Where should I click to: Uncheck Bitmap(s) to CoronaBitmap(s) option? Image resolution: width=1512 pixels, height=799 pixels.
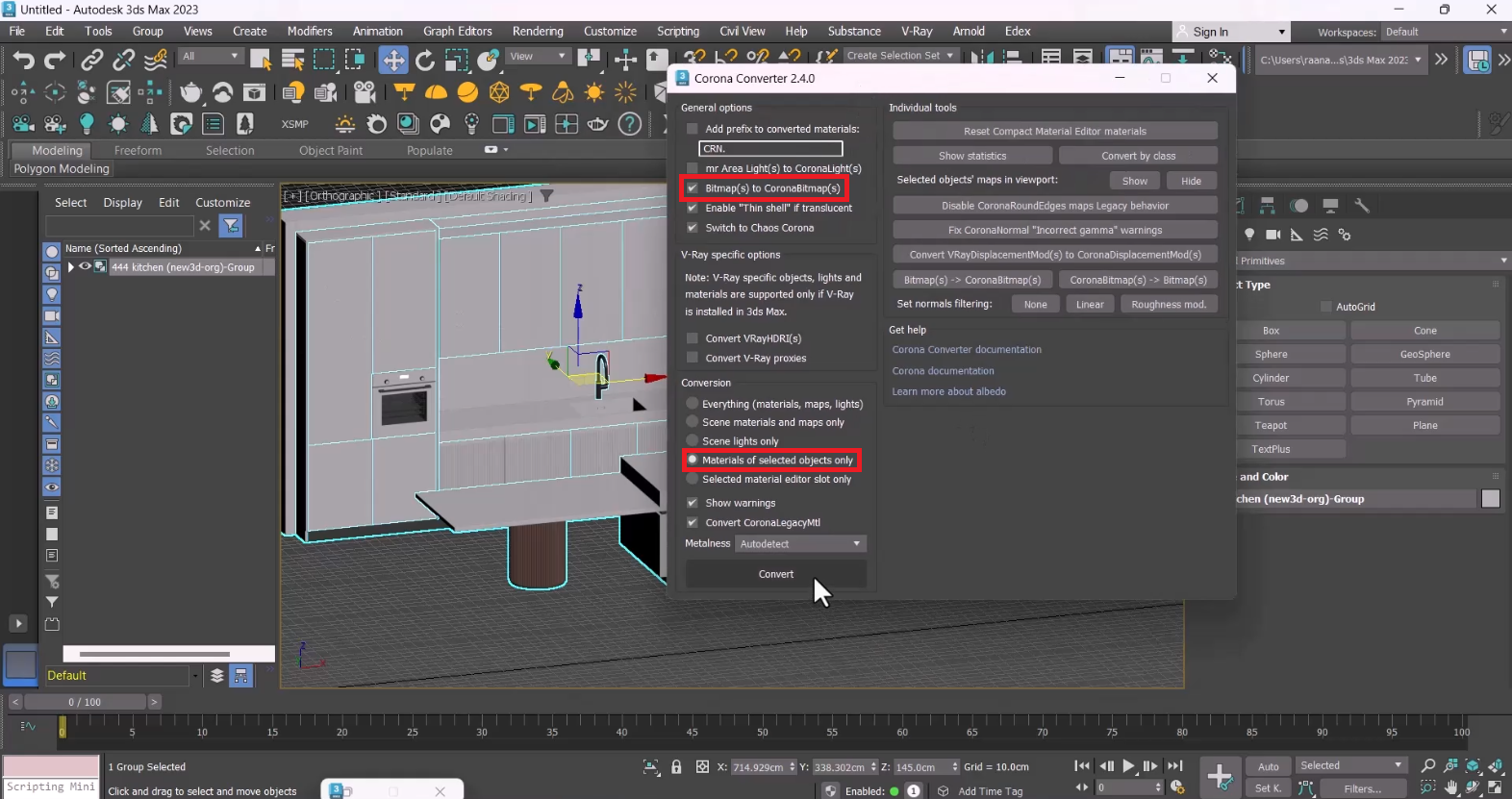click(692, 188)
